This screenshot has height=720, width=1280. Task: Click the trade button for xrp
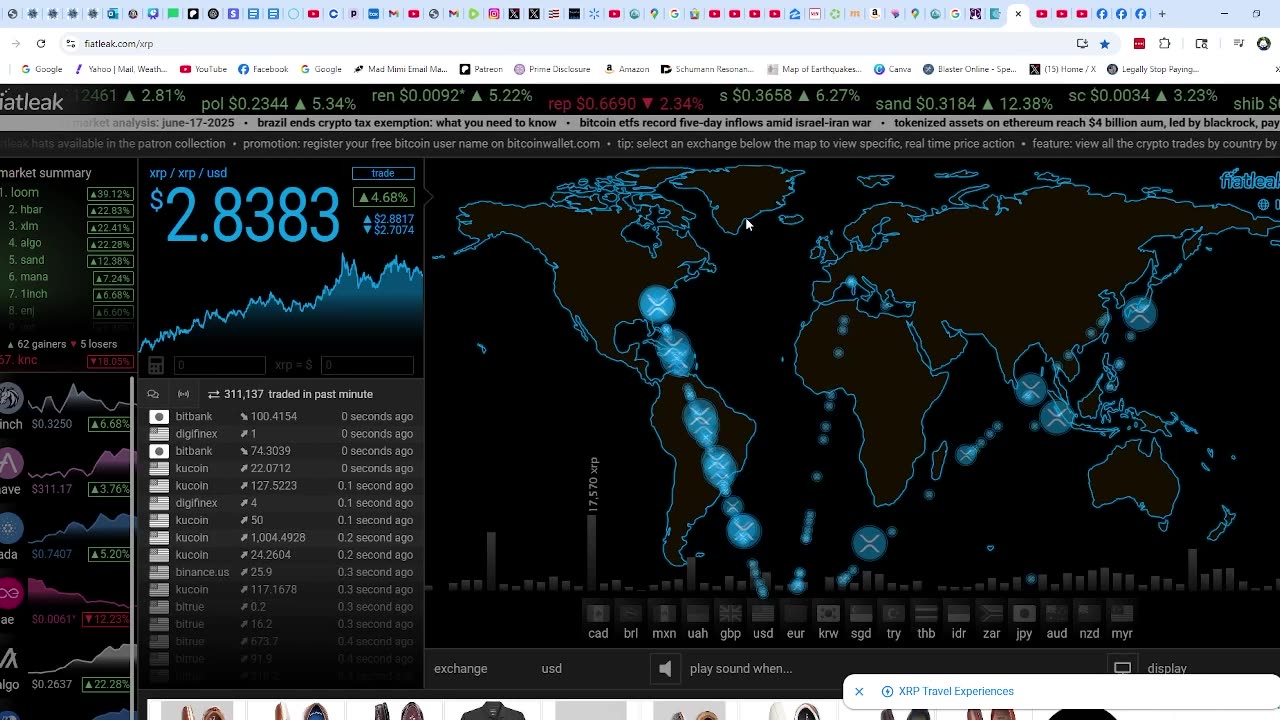[x=383, y=173]
